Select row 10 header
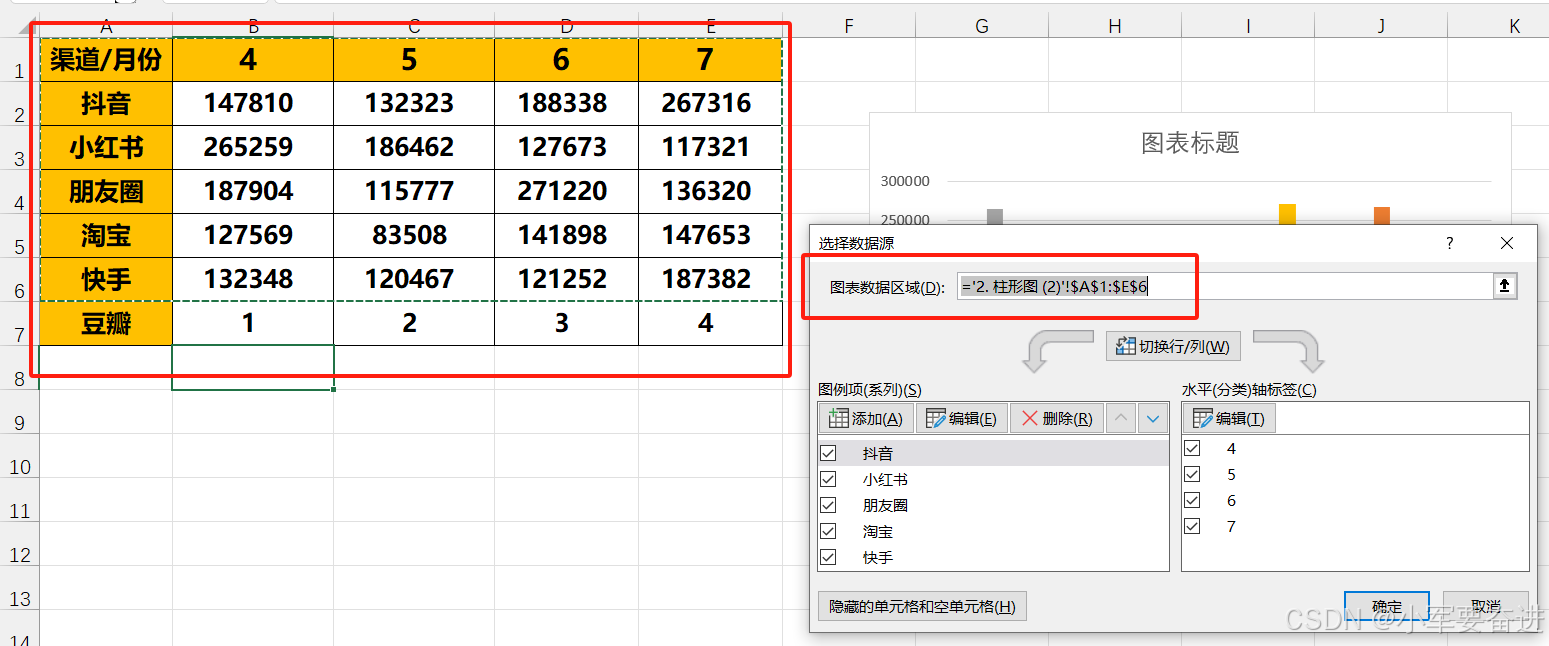Viewport: 1549px width, 646px height. click(19, 456)
